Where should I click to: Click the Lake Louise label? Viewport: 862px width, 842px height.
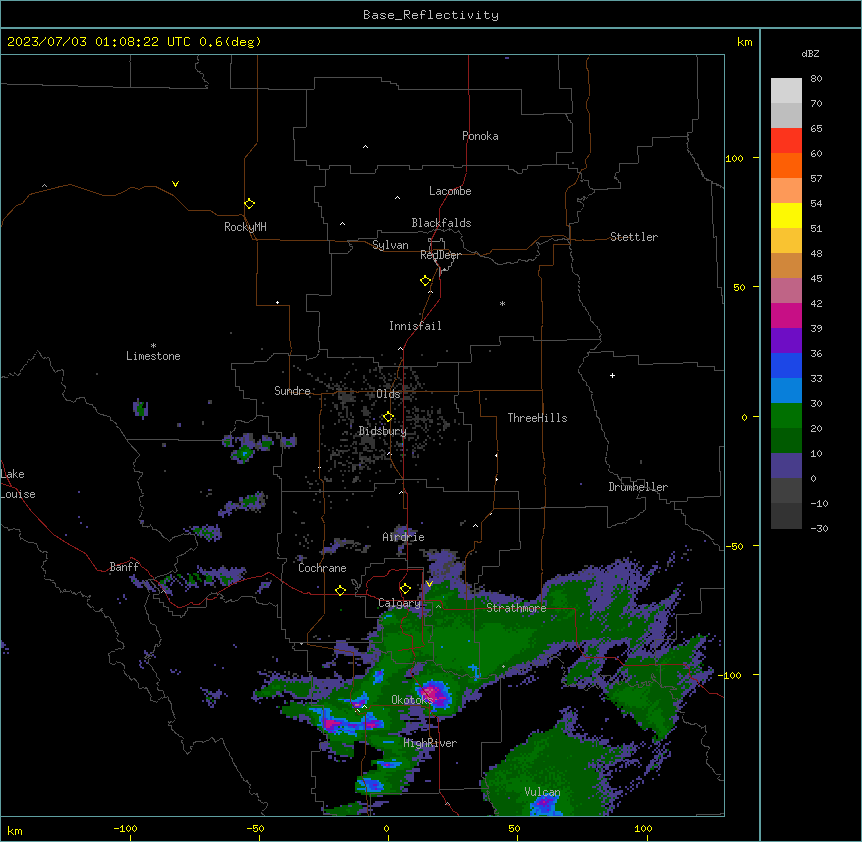click(x=18, y=484)
